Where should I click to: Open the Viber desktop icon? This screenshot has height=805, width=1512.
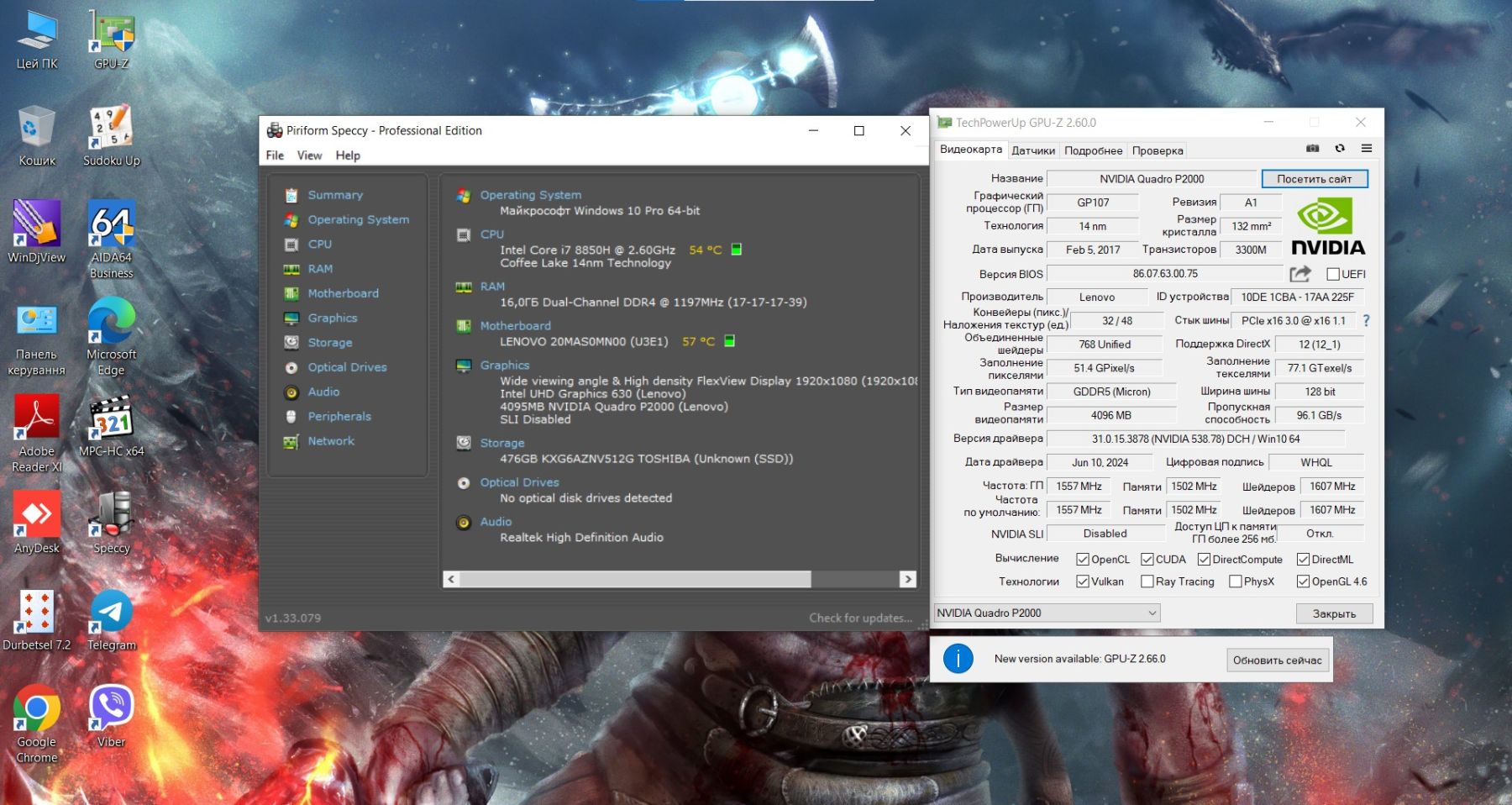point(112,717)
